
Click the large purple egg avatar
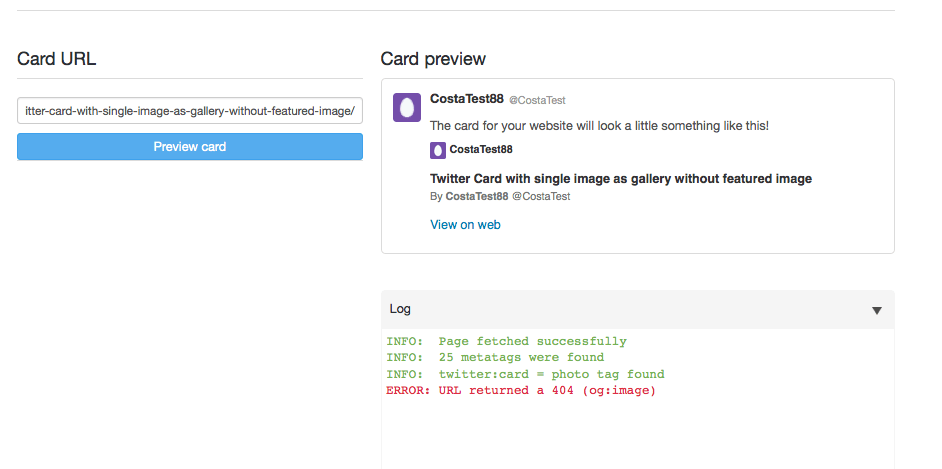pyautogui.click(x=407, y=107)
